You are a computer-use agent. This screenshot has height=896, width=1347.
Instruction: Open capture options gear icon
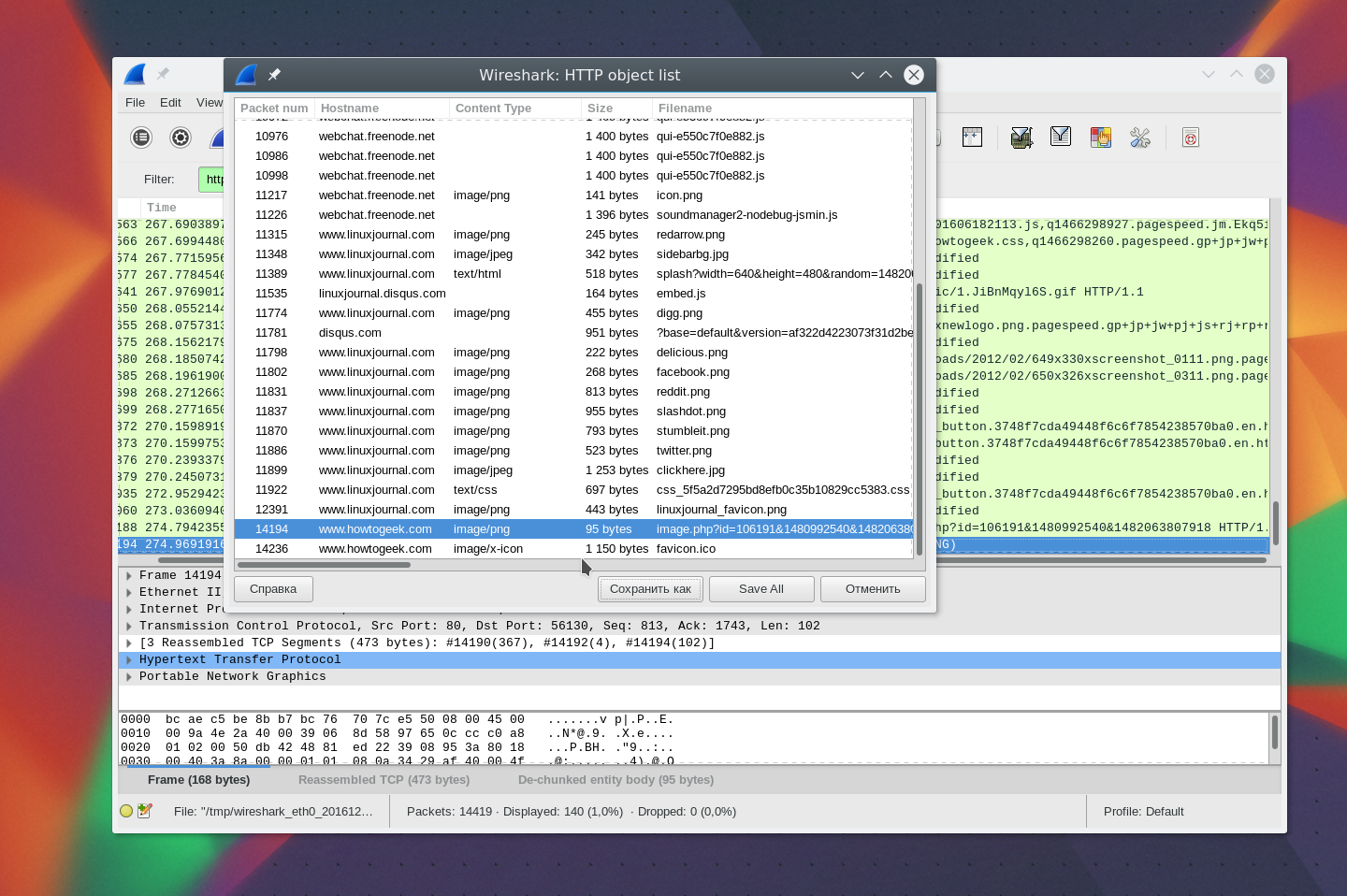tap(181, 137)
